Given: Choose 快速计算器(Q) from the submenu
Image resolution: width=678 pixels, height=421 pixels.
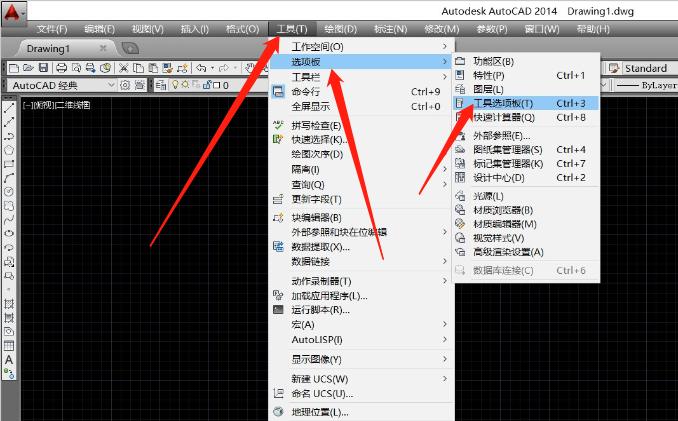Looking at the screenshot, I should (526, 118).
